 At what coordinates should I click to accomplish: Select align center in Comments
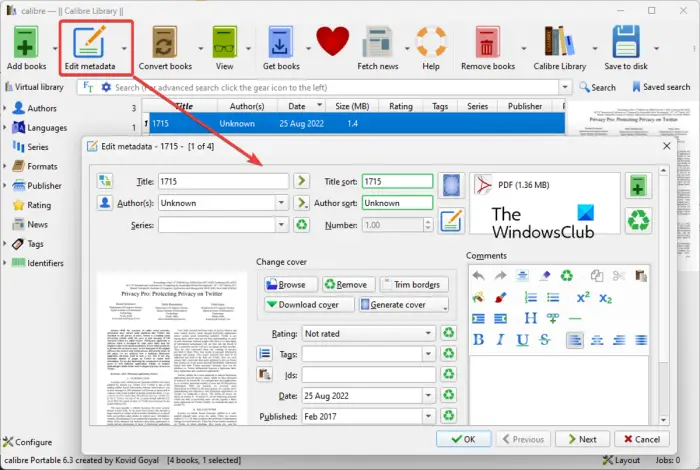(597, 340)
